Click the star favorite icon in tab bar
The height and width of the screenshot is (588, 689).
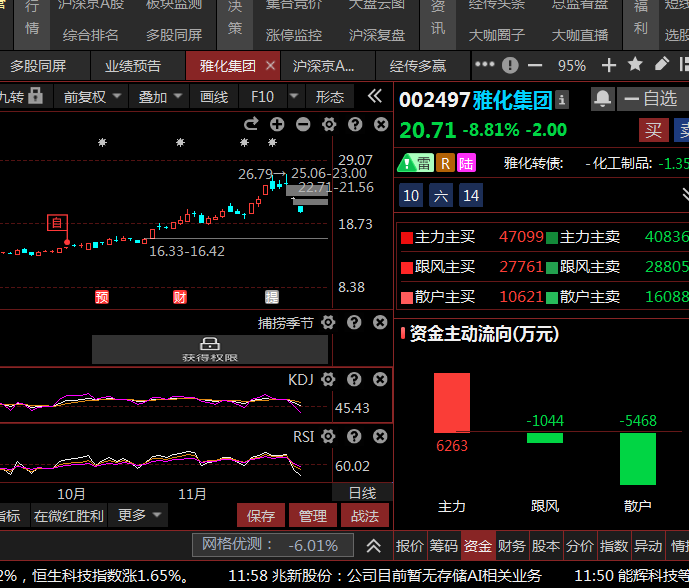tap(635, 65)
